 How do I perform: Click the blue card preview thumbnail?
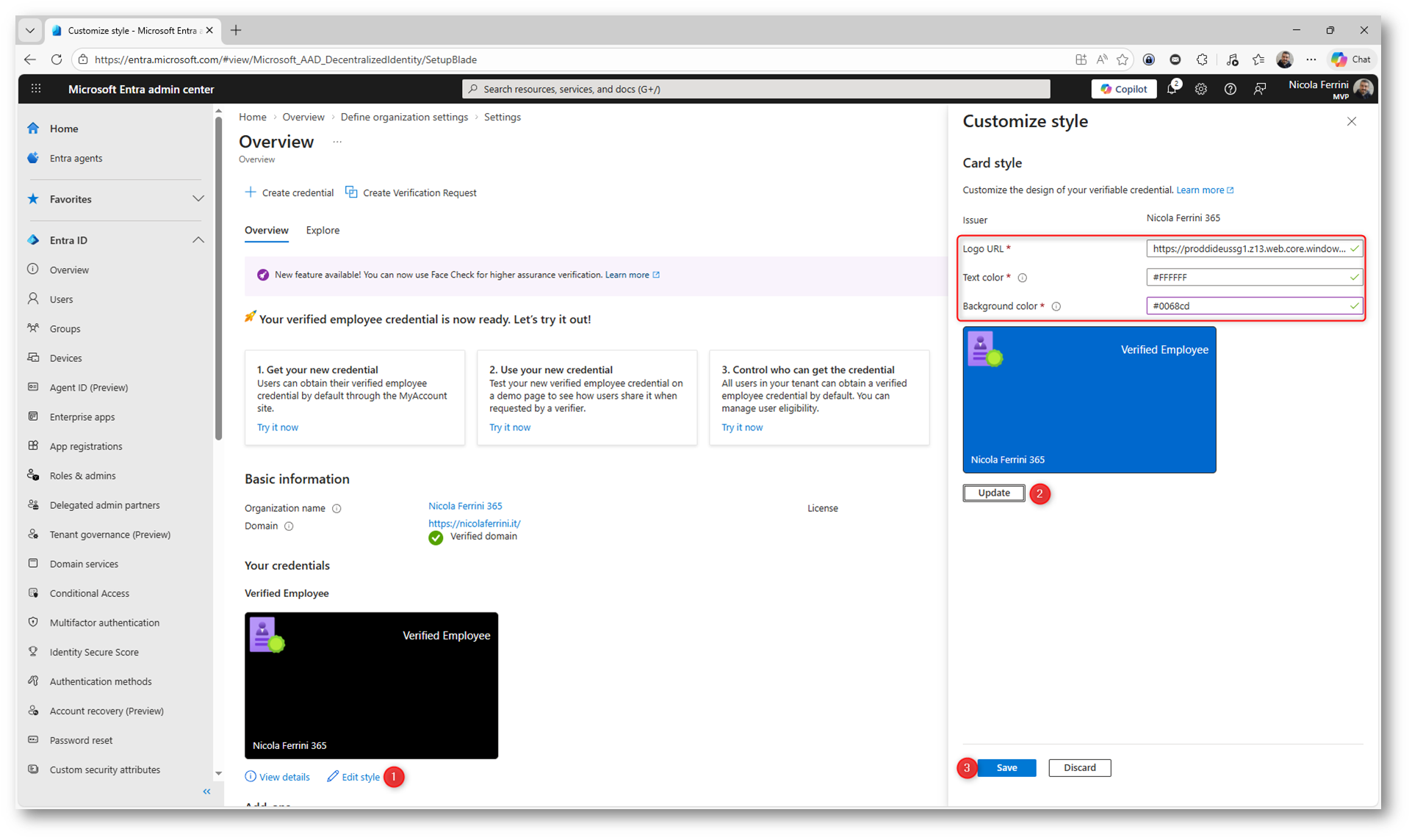pyautogui.click(x=1089, y=399)
